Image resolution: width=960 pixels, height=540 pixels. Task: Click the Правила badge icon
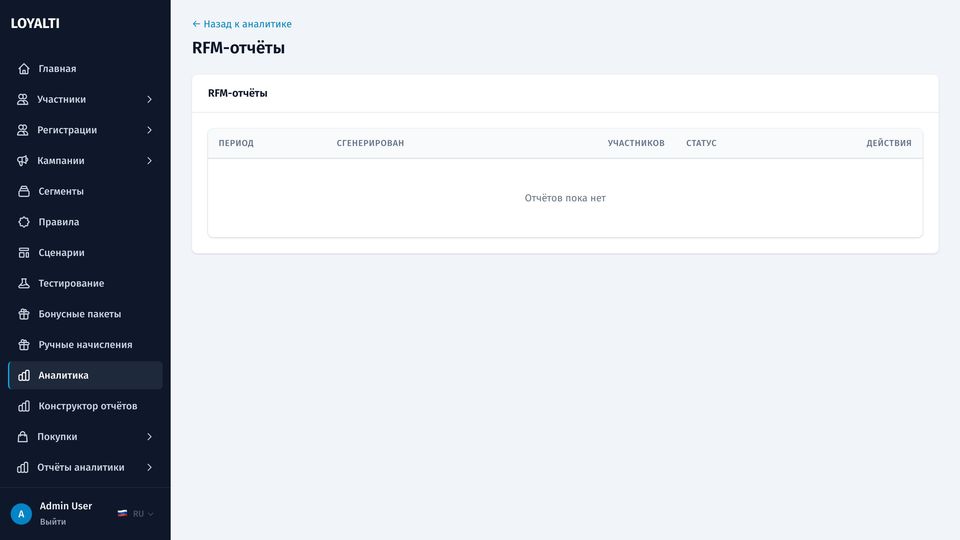[x=24, y=222]
